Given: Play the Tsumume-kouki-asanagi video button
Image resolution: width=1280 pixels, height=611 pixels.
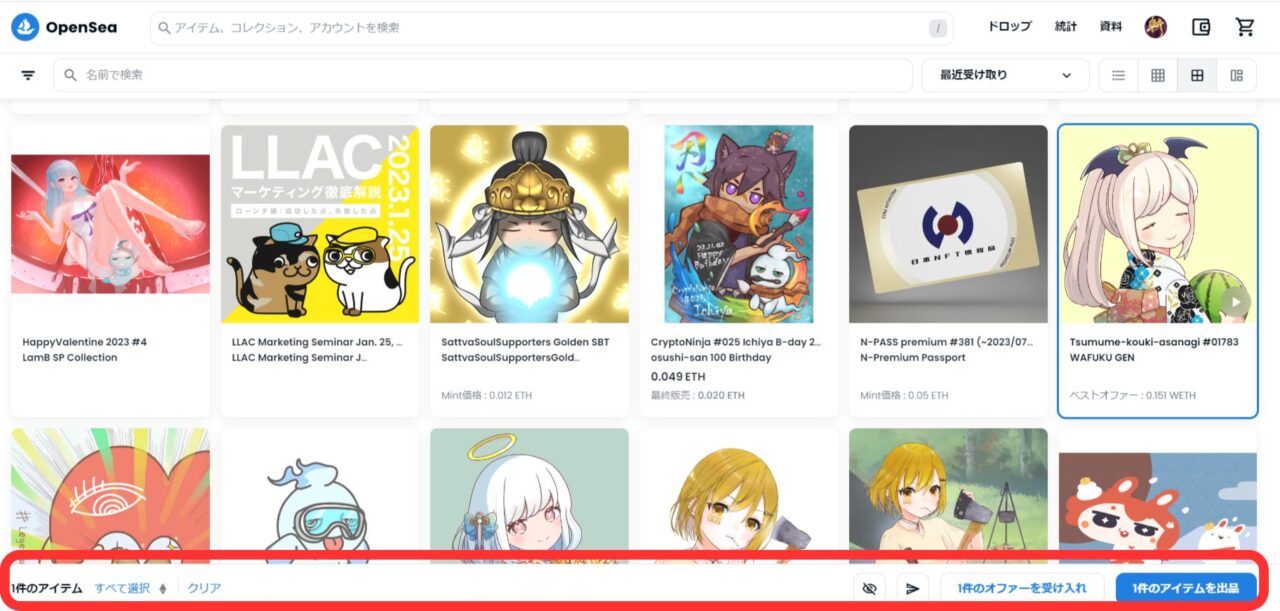Looking at the screenshot, I should coord(1236,303).
